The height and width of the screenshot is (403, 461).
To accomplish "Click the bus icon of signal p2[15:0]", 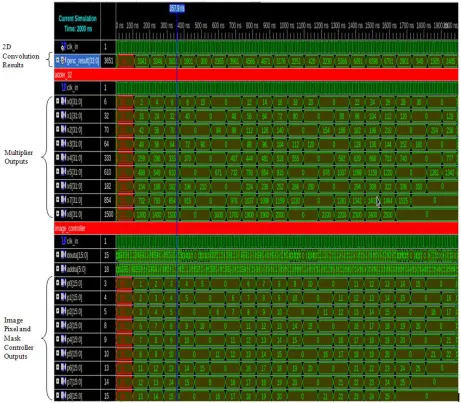I will pyautogui.click(x=63, y=312).
